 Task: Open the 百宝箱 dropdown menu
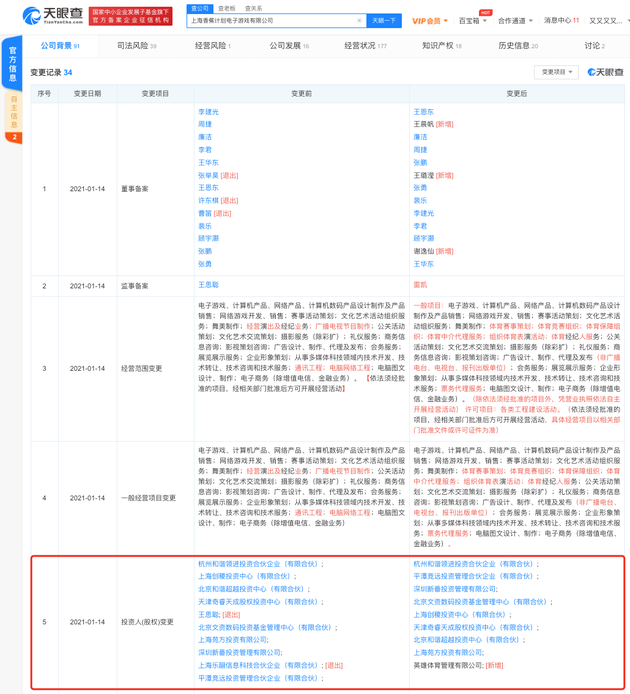pyautogui.click(x=472, y=20)
